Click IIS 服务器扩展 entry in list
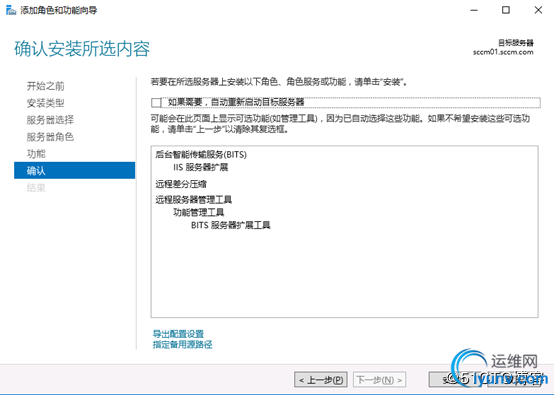The height and width of the screenshot is (395, 554). point(201,167)
